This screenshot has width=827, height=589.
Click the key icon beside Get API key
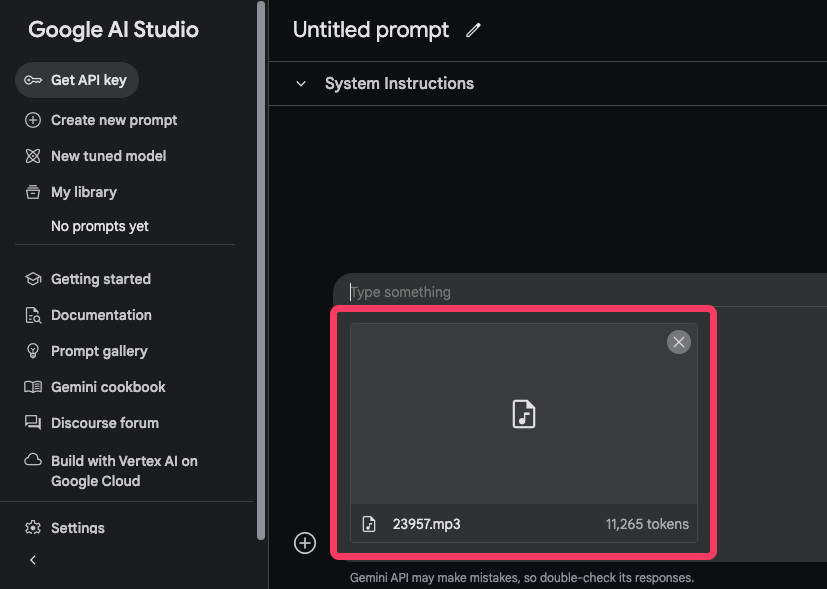coord(33,80)
